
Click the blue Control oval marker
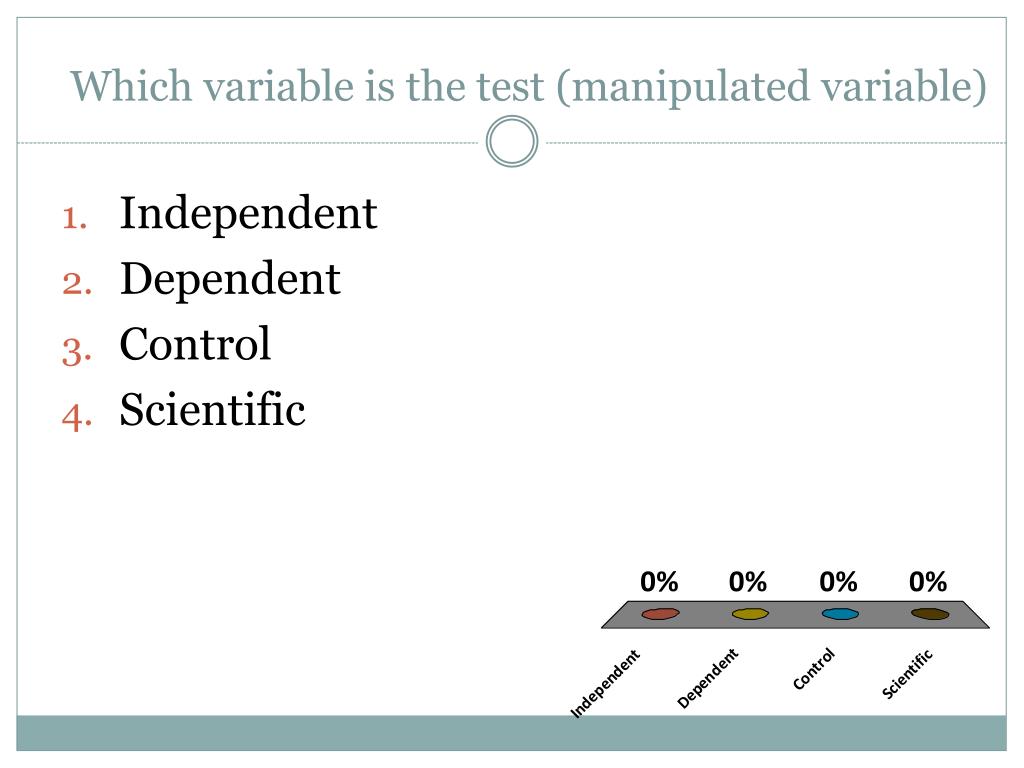coord(840,613)
